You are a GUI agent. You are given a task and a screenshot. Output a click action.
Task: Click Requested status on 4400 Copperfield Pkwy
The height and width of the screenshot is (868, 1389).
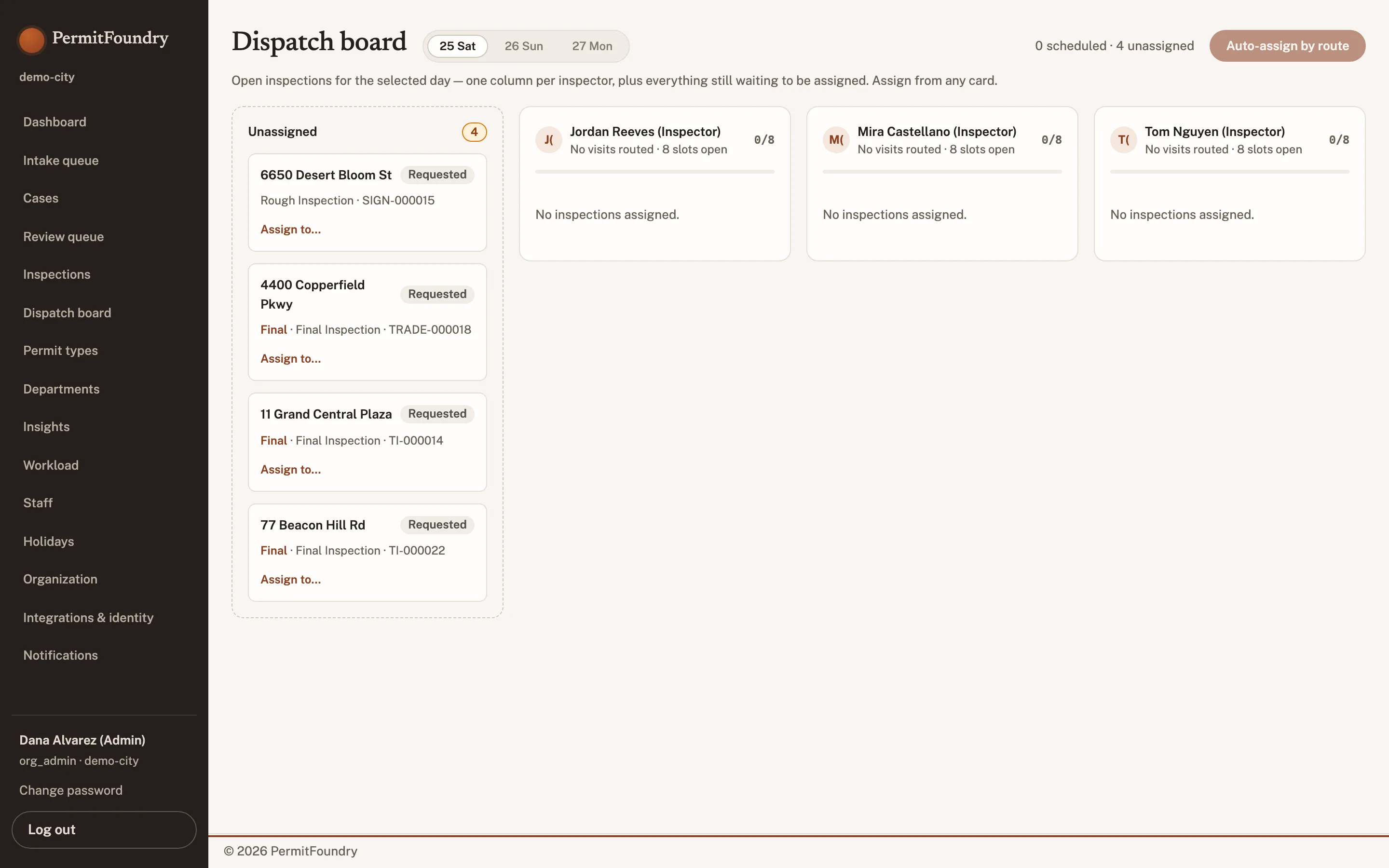(437, 295)
